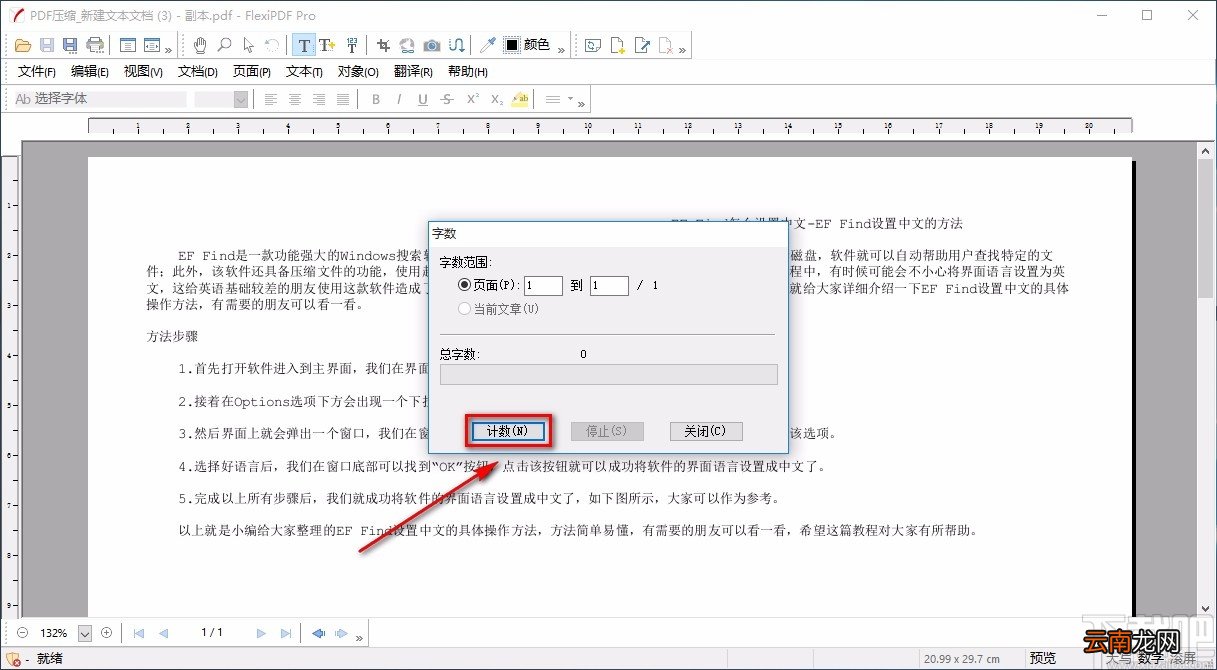Click the Save As disk icon
Image resolution: width=1217 pixels, height=670 pixels.
[x=71, y=45]
